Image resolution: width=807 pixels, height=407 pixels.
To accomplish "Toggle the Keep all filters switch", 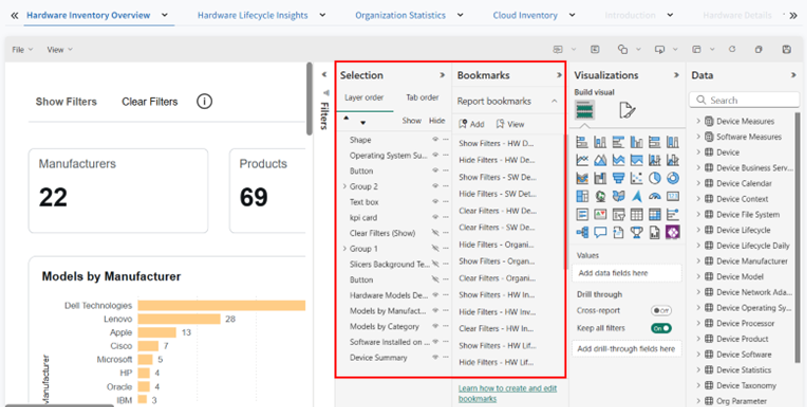I will pos(660,327).
